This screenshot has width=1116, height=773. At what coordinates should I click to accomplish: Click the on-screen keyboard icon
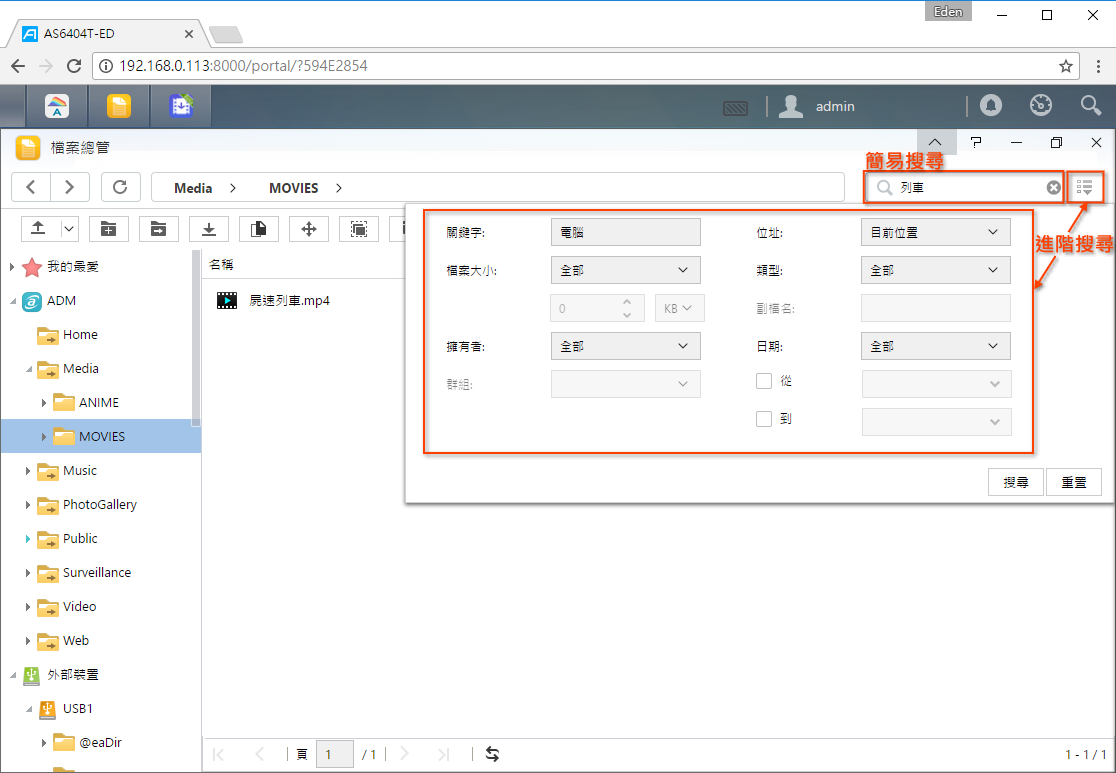click(x=735, y=108)
